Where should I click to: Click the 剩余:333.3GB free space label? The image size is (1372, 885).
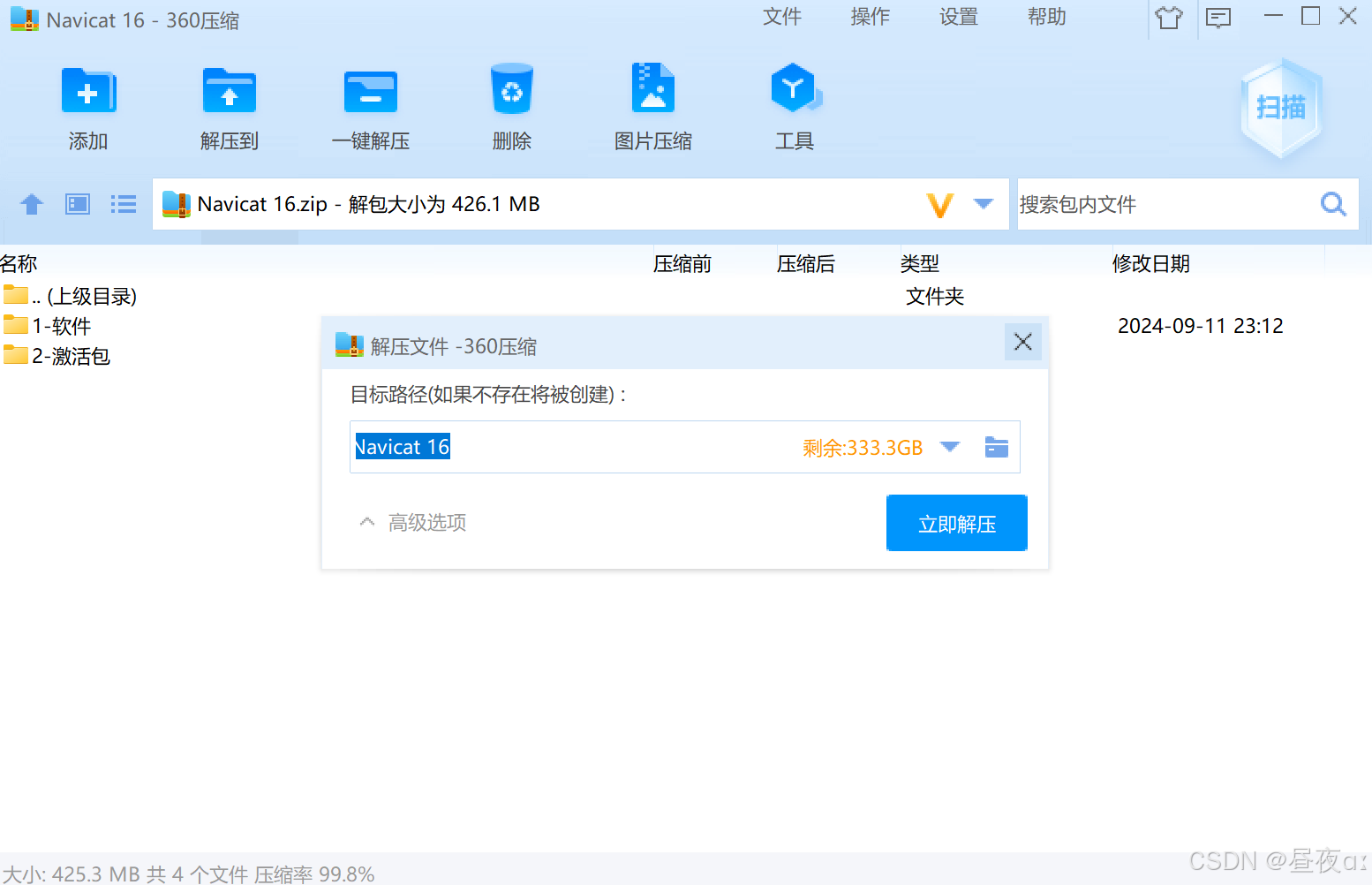(863, 448)
